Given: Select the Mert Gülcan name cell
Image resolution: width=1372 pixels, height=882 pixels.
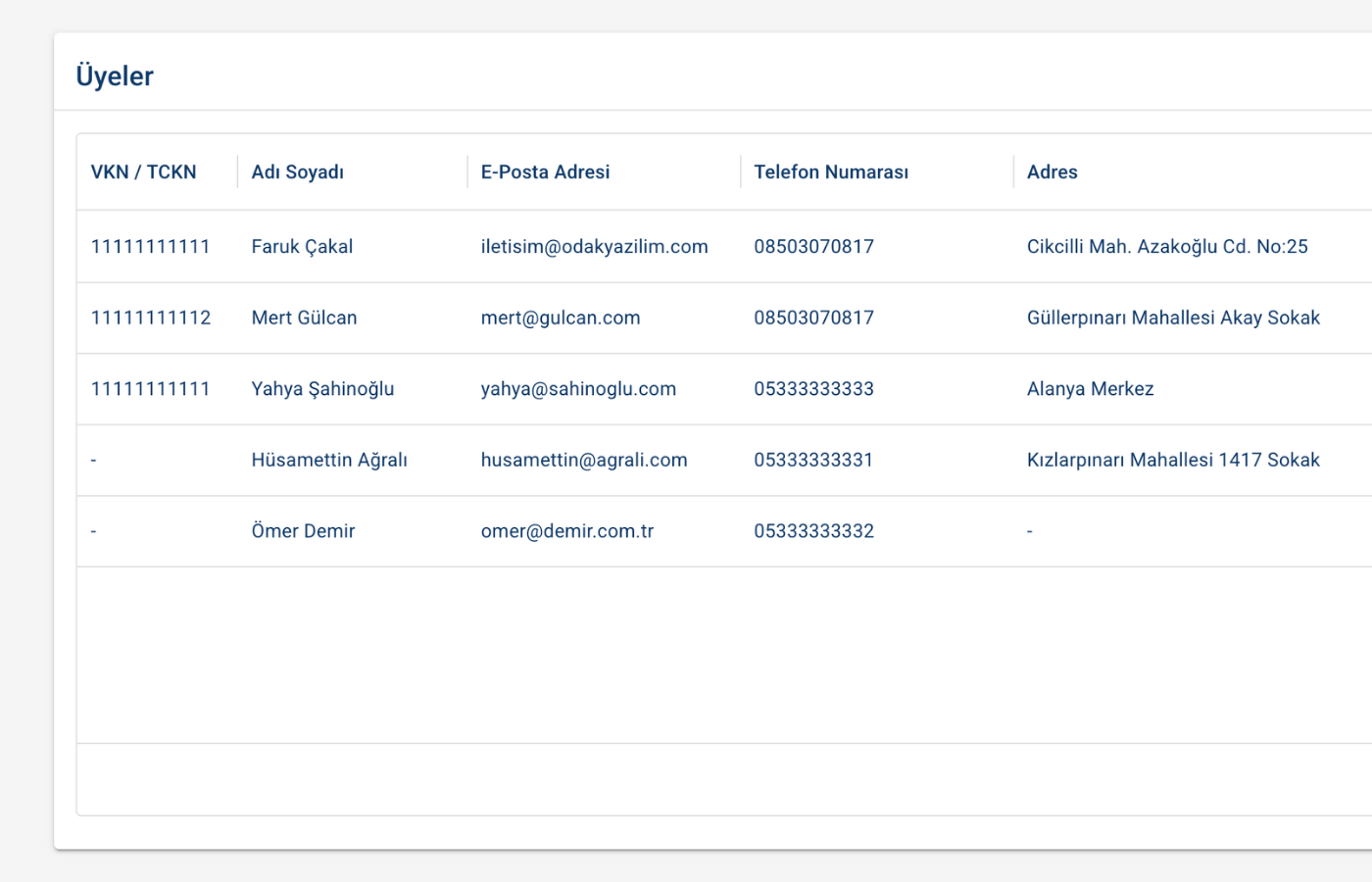Looking at the screenshot, I should [304, 318].
